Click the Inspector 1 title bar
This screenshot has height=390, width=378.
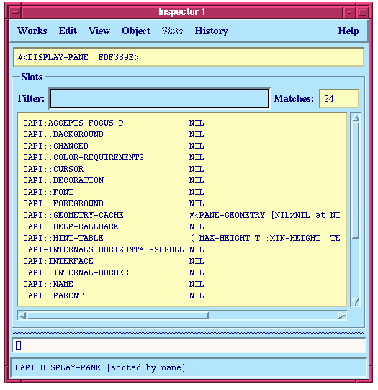pyautogui.click(x=182, y=12)
